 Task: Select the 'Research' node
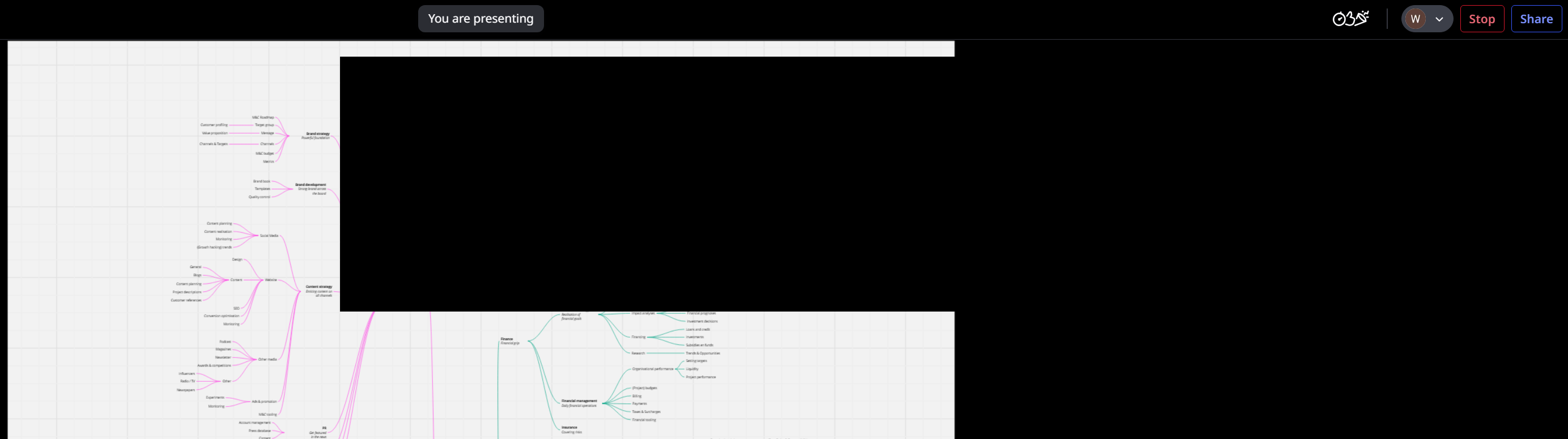(x=638, y=353)
